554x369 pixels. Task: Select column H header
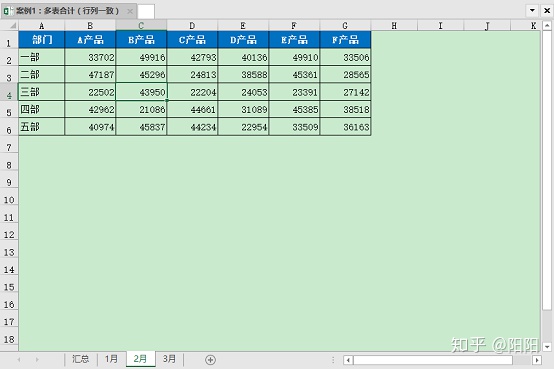394,26
